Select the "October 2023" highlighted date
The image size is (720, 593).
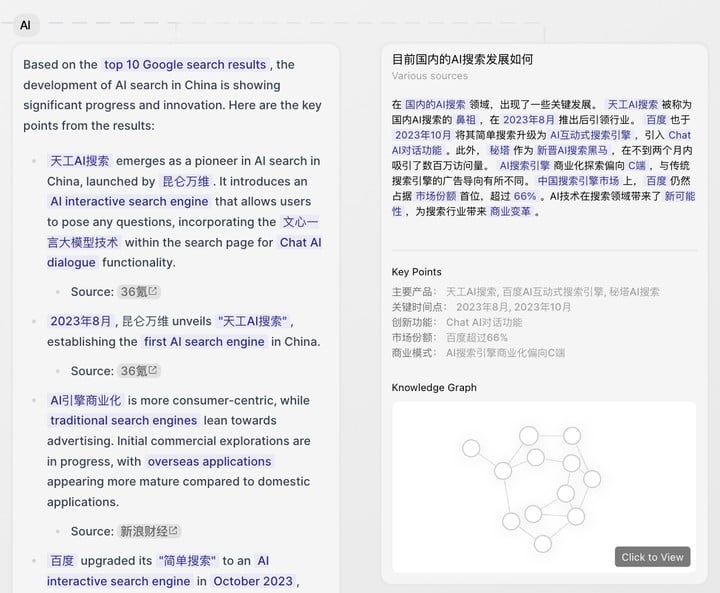[x=253, y=582]
